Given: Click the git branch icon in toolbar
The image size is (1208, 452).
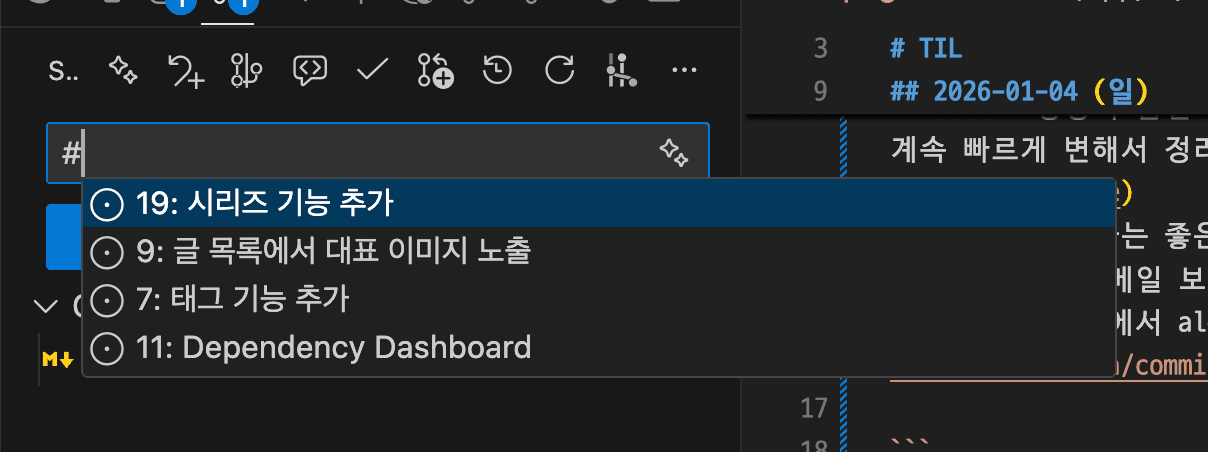Looking at the screenshot, I should (x=246, y=70).
